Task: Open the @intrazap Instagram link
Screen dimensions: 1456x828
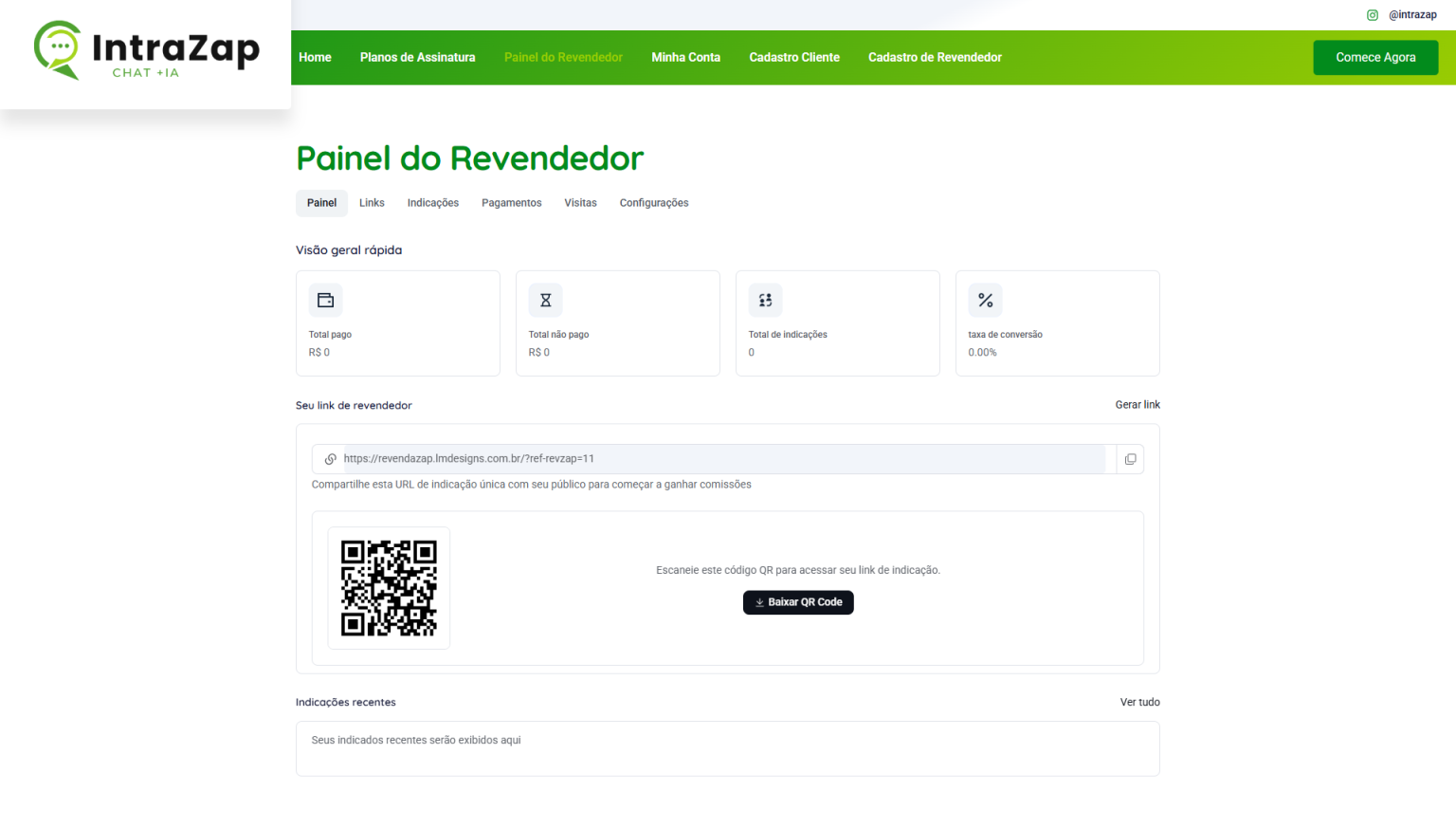Action: (x=1412, y=15)
